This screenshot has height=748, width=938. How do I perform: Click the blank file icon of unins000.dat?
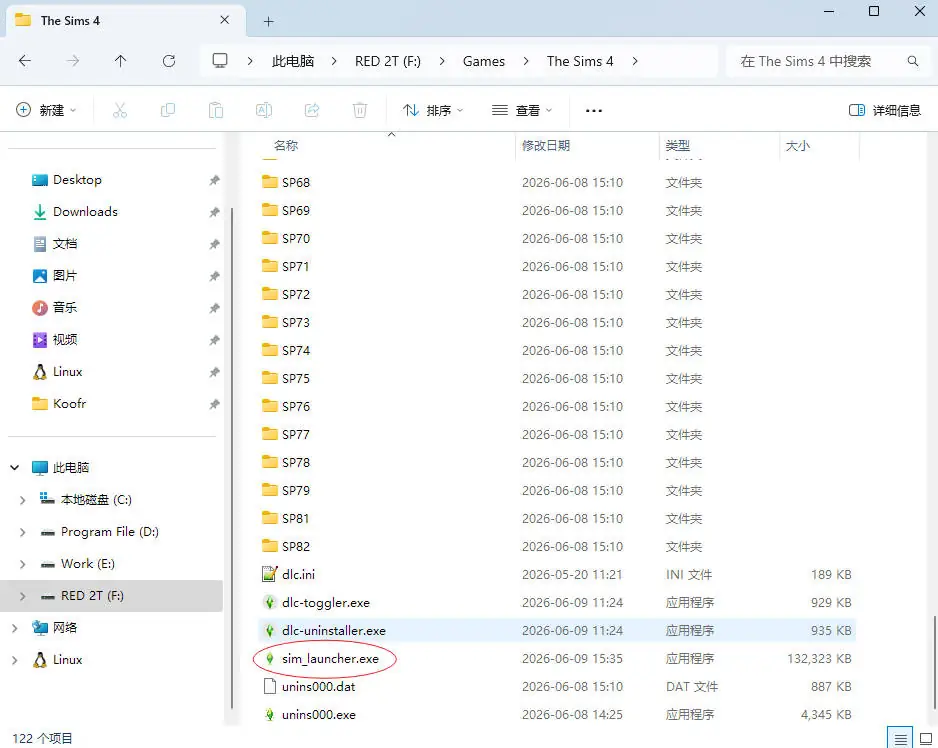pyautogui.click(x=270, y=686)
